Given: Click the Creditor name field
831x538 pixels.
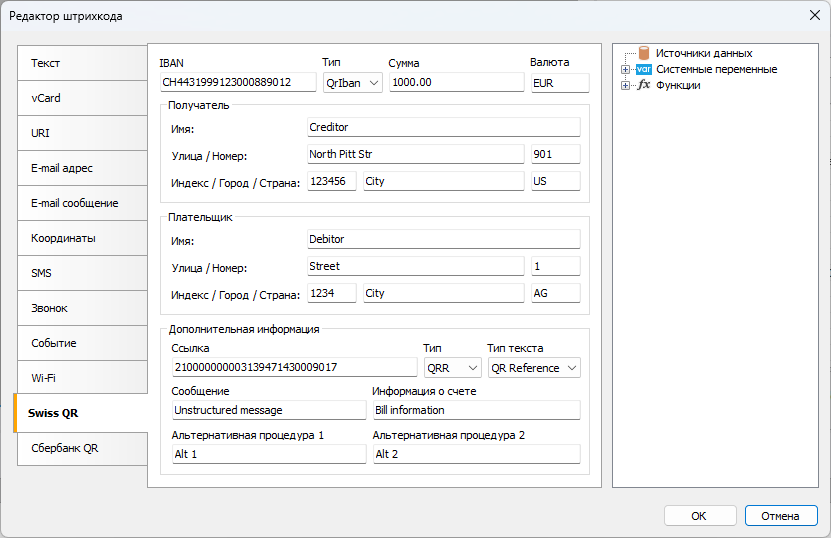Looking at the screenshot, I should click(x=444, y=127).
